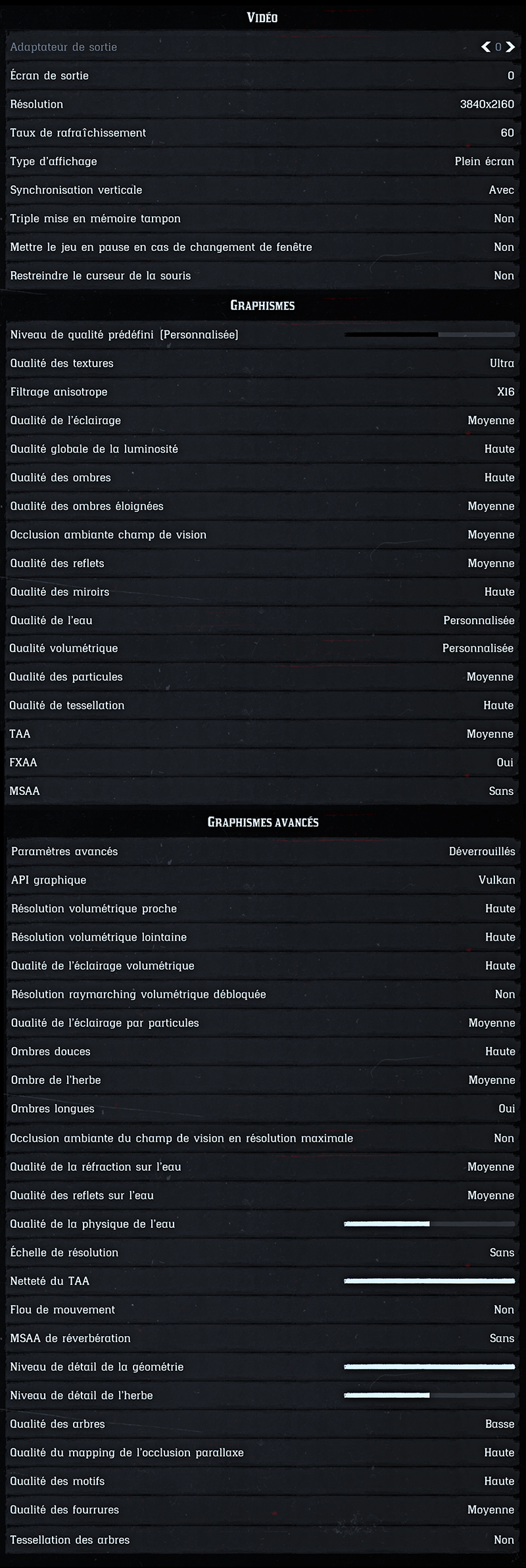The height and width of the screenshot is (1568, 526).
Task: Click left arrow of Adaptateur de sortie
Action: coord(486,47)
